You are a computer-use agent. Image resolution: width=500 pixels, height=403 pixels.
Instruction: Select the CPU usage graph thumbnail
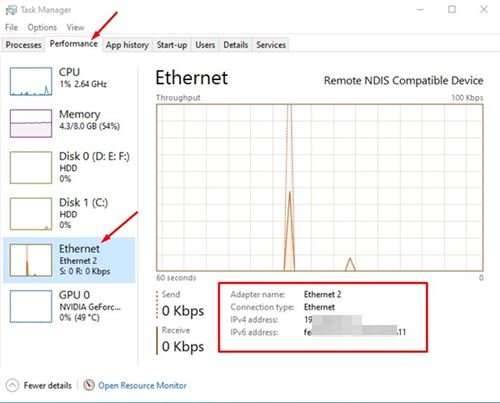(31, 81)
